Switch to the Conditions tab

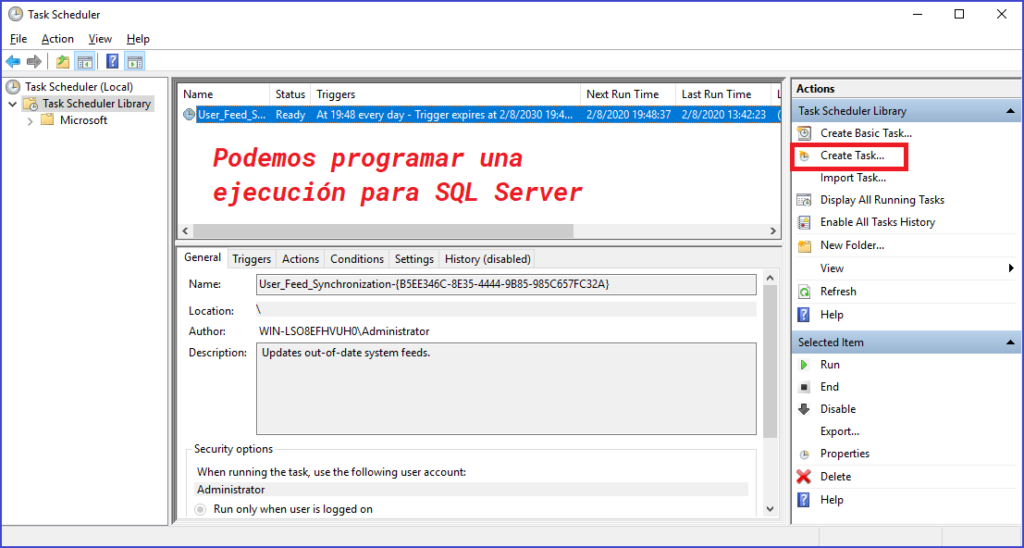(357, 259)
